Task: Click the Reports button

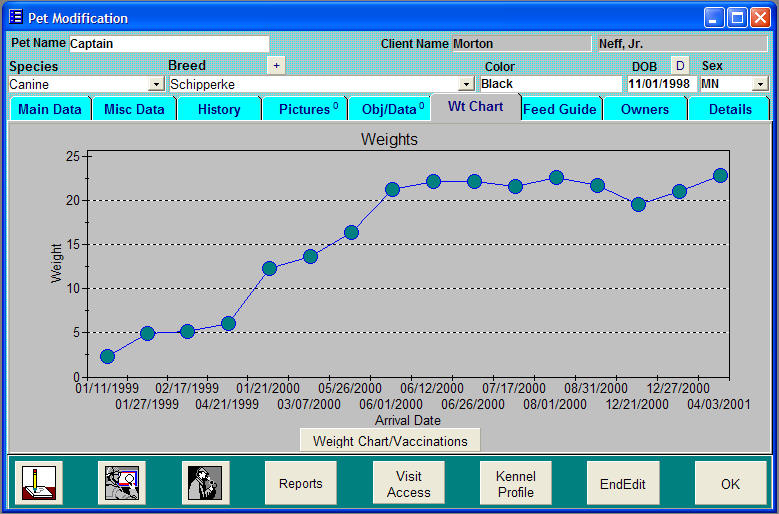Action: point(300,483)
